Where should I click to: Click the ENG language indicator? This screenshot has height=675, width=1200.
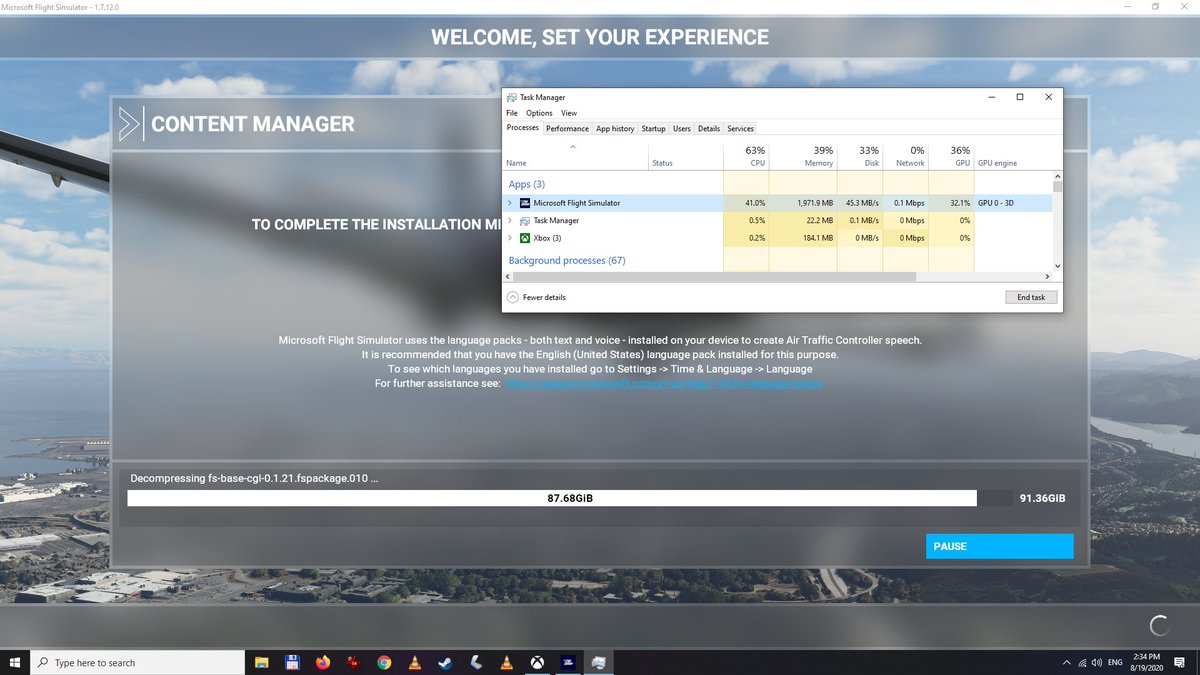1115,662
